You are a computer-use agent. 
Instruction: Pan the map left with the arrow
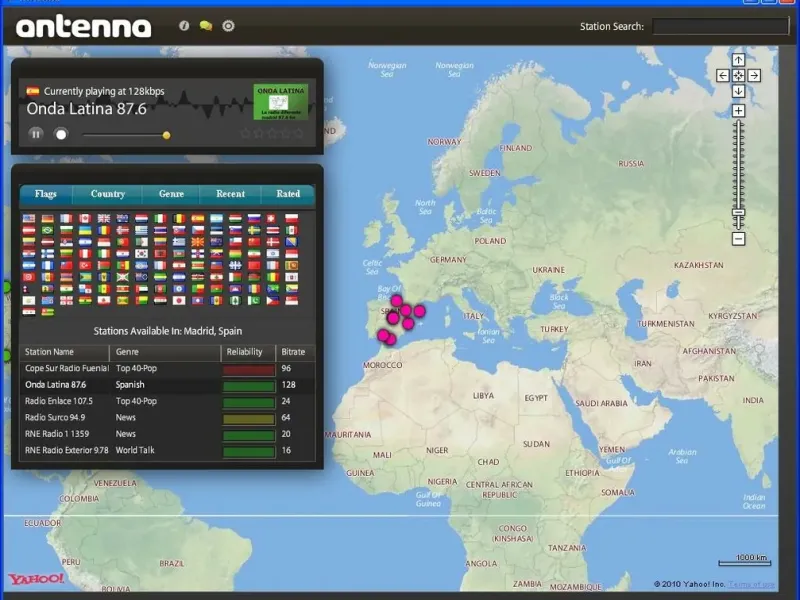[x=722, y=76]
